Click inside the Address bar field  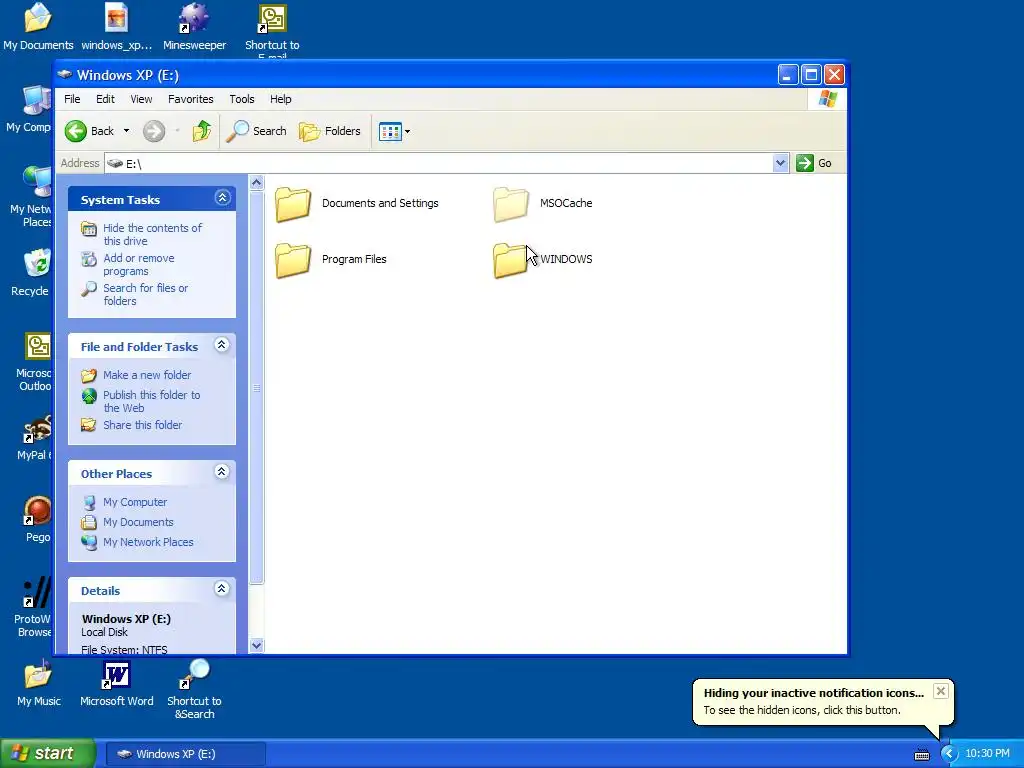pyautogui.click(x=447, y=163)
